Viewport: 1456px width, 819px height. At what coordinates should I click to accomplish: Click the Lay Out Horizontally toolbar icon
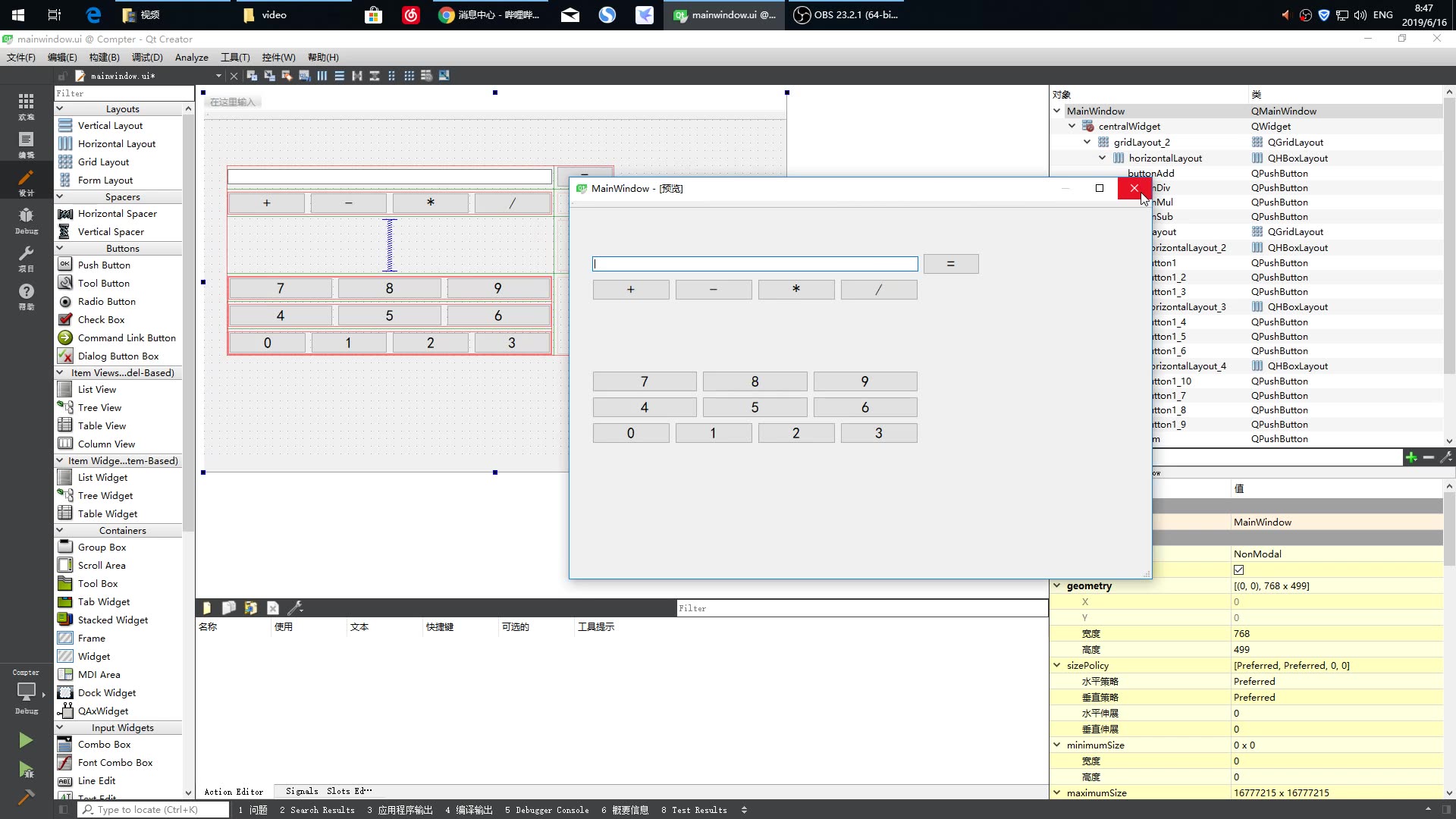pyautogui.click(x=322, y=76)
